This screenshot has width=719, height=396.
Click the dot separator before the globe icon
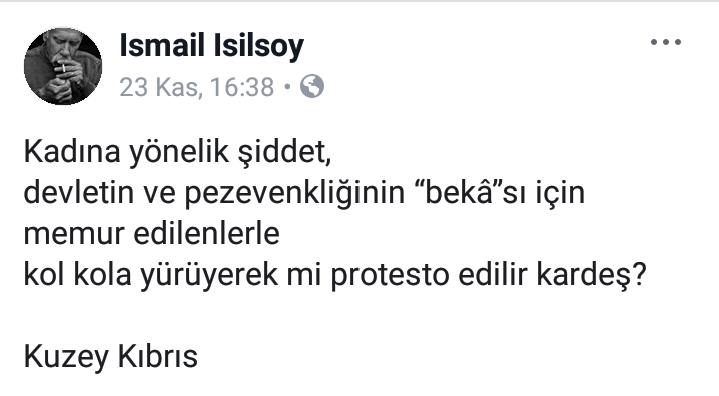click(x=287, y=86)
